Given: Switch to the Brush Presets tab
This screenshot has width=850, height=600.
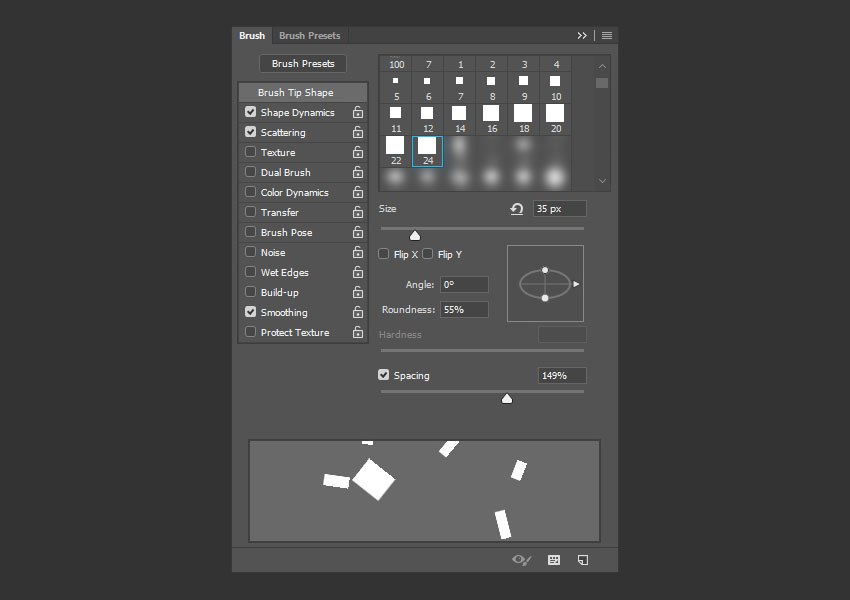Looking at the screenshot, I should click(x=310, y=35).
